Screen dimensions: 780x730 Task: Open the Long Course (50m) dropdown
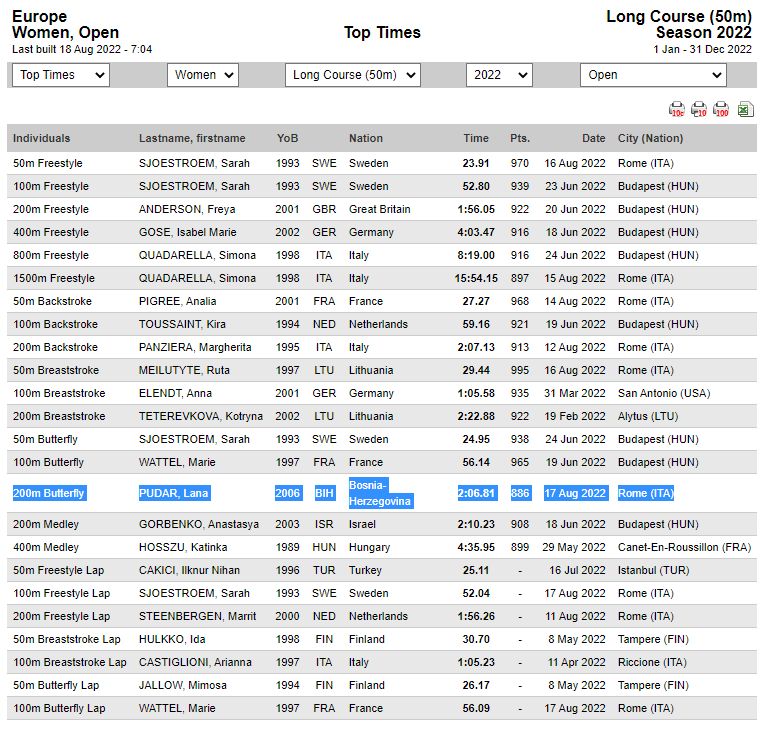pyautogui.click(x=353, y=75)
